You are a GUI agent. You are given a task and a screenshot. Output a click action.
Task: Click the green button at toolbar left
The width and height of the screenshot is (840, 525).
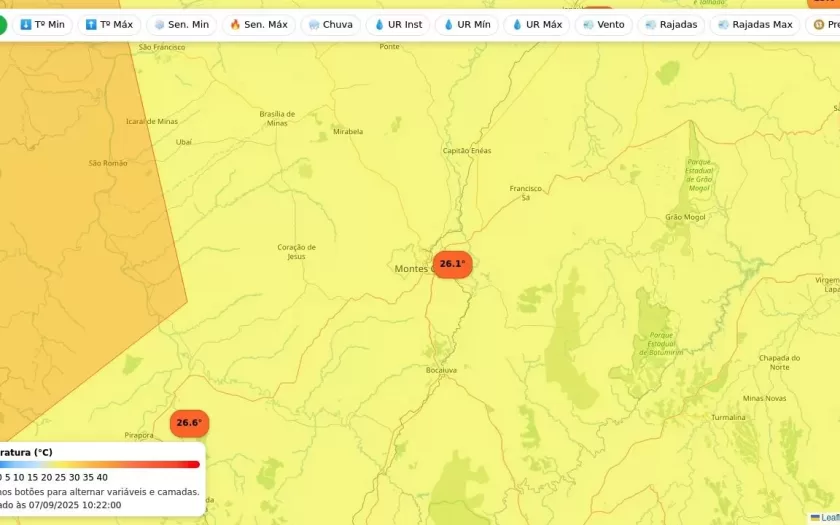point(2,24)
